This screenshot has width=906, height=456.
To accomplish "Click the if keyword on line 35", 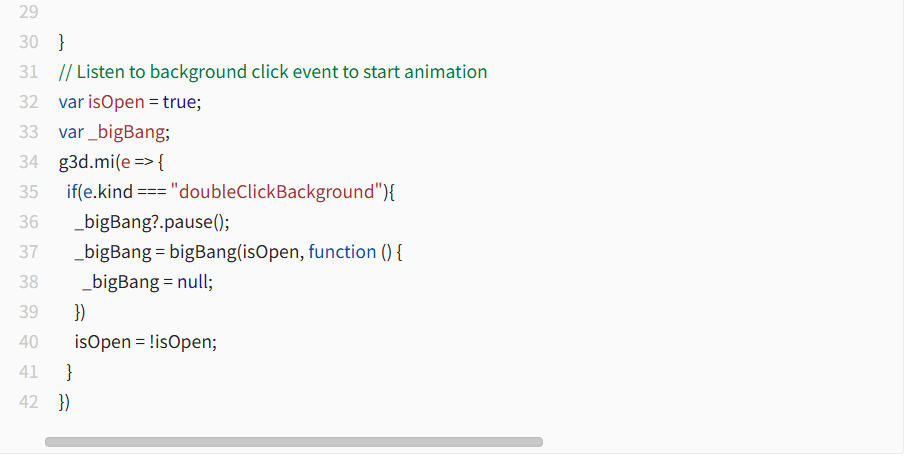I will pyautogui.click(x=72, y=191).
